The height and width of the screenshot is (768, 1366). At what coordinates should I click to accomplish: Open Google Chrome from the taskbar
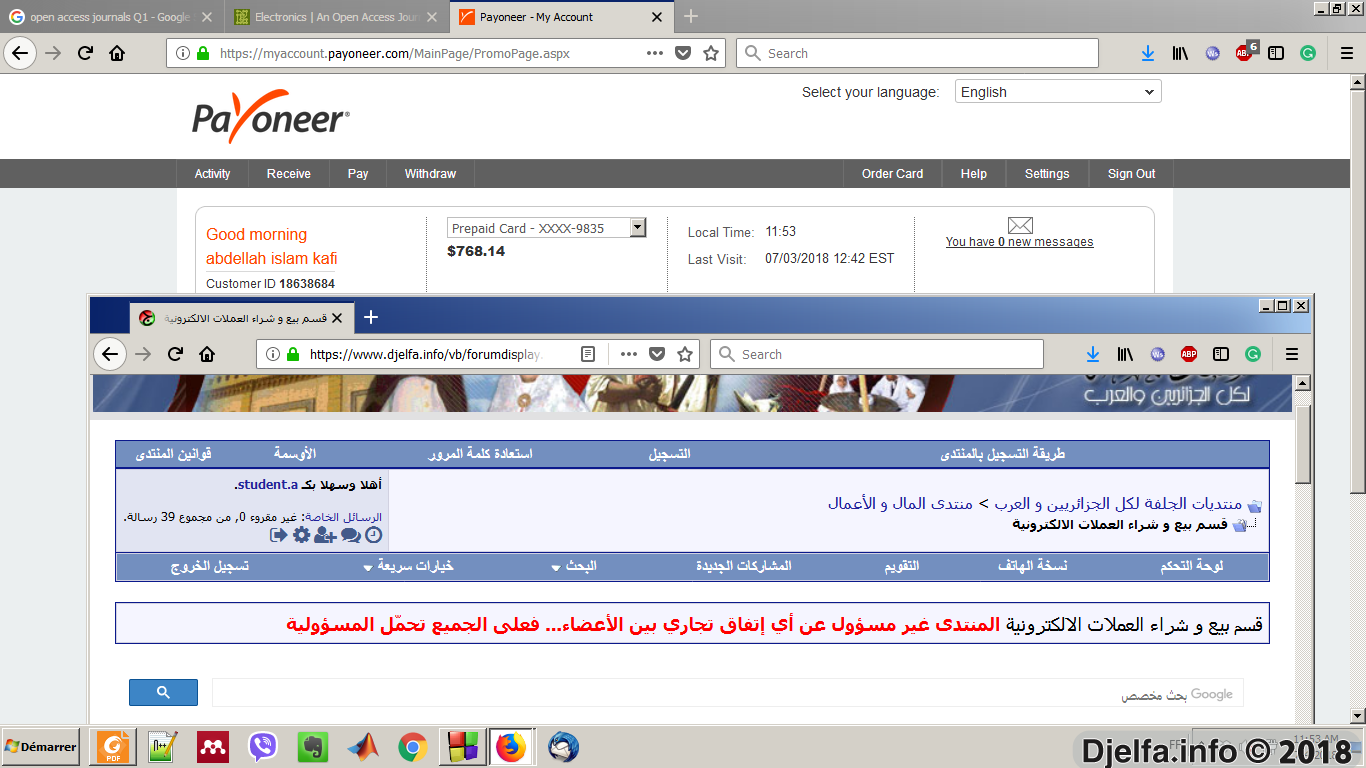coord(413,747)
